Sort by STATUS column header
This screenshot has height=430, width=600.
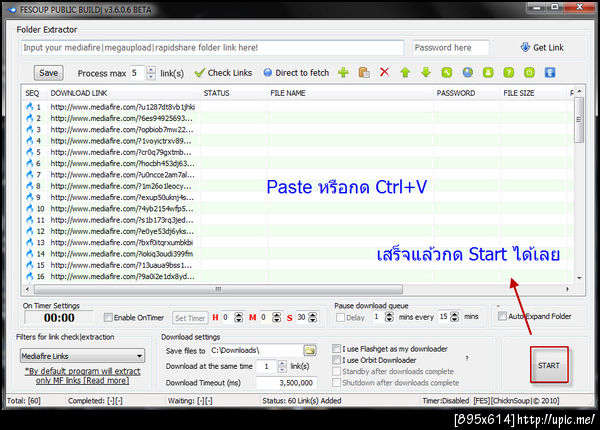click(216, 93)
